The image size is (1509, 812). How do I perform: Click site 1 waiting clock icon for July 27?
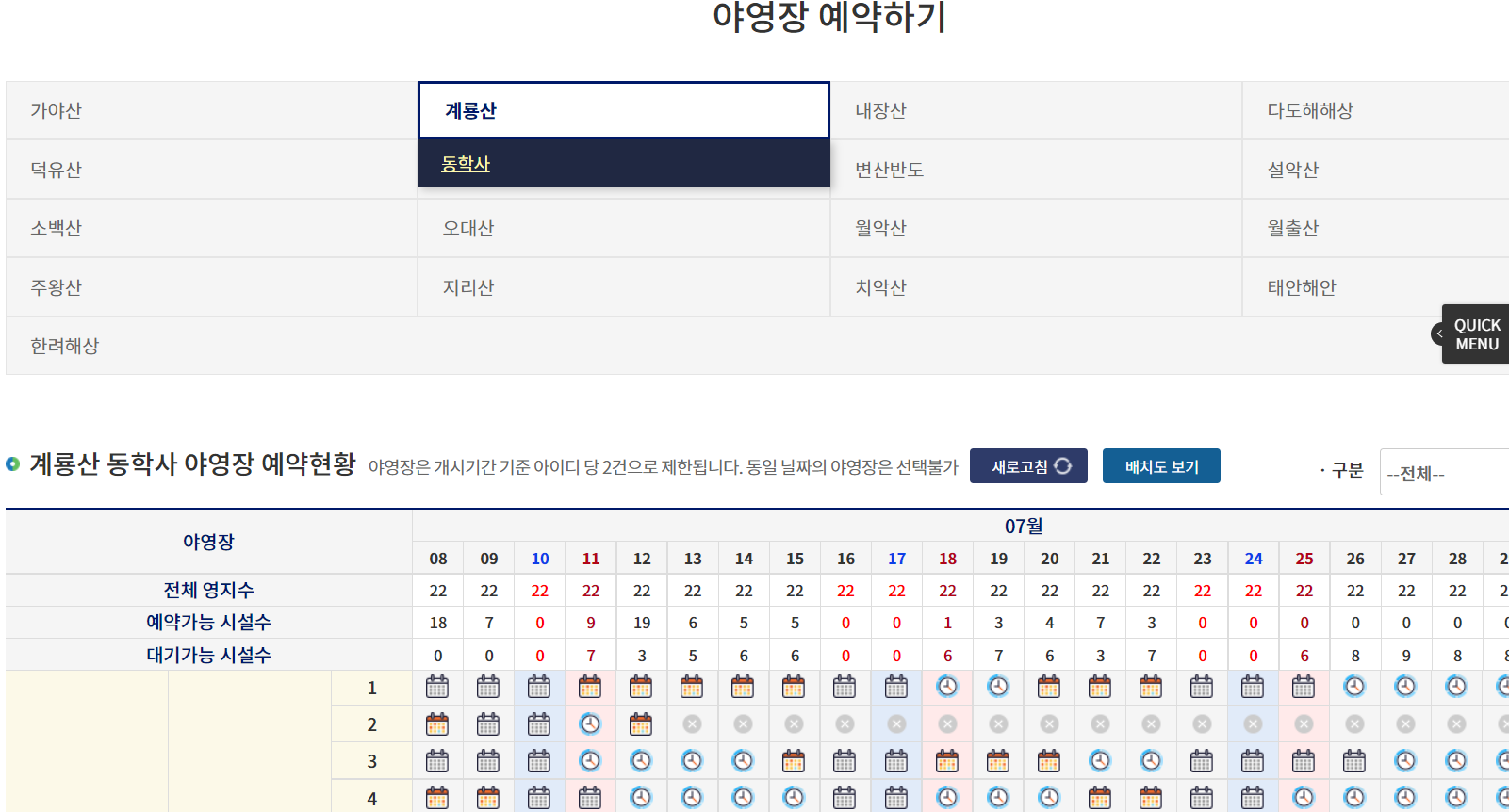click(x=1405, y=687)
